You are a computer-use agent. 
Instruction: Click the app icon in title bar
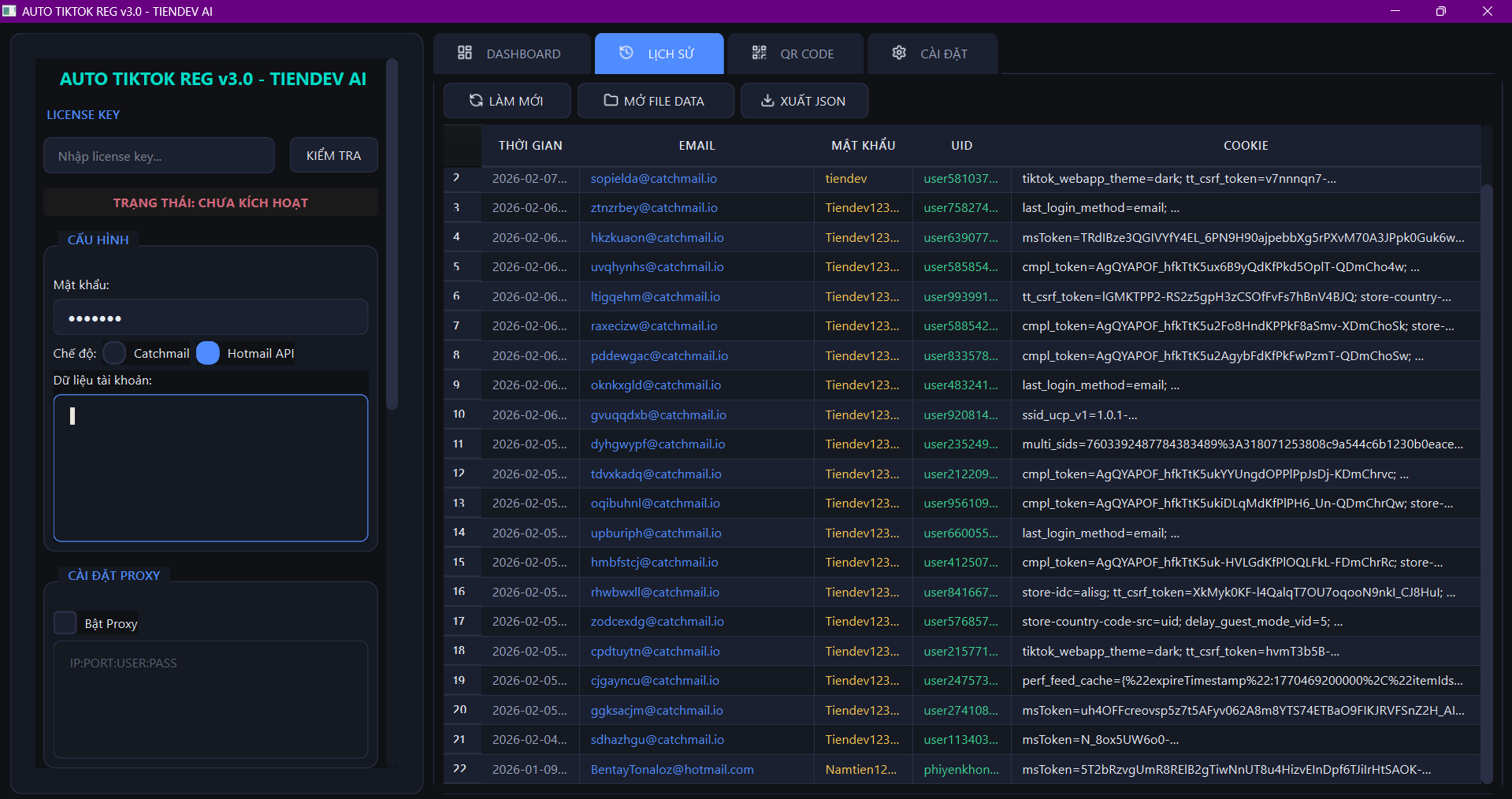[9, 11]
